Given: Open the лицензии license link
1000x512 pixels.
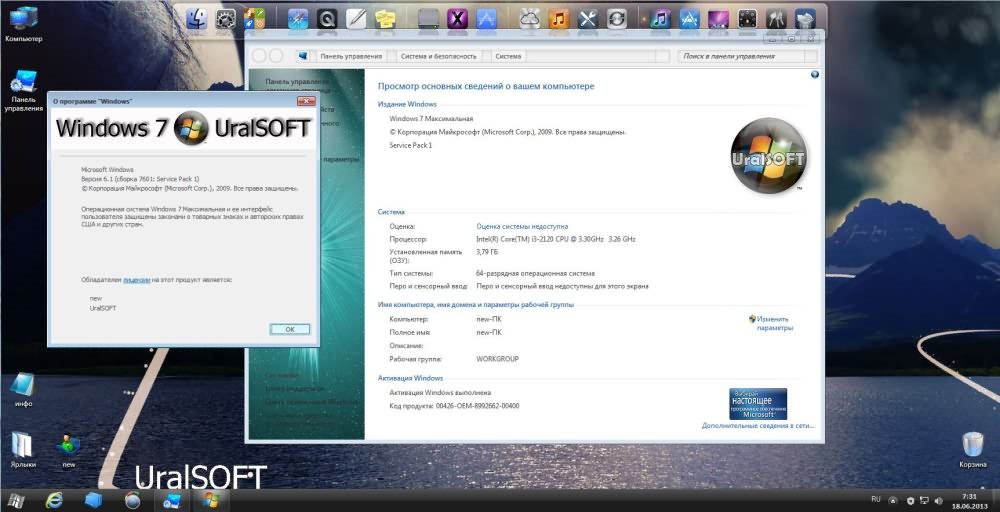Looking at the screenshot, I should [136, 280].
